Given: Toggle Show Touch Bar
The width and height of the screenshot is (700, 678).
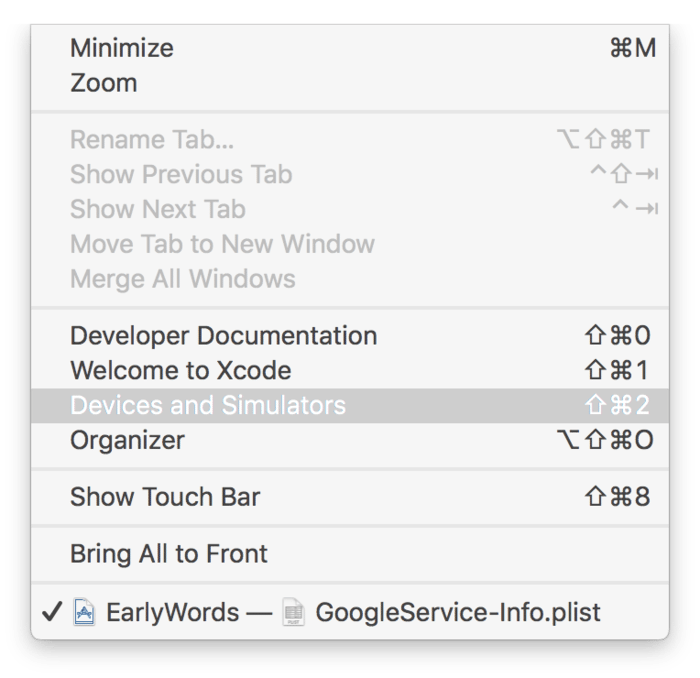Looking at the screenshot, I should click(165, 497).
